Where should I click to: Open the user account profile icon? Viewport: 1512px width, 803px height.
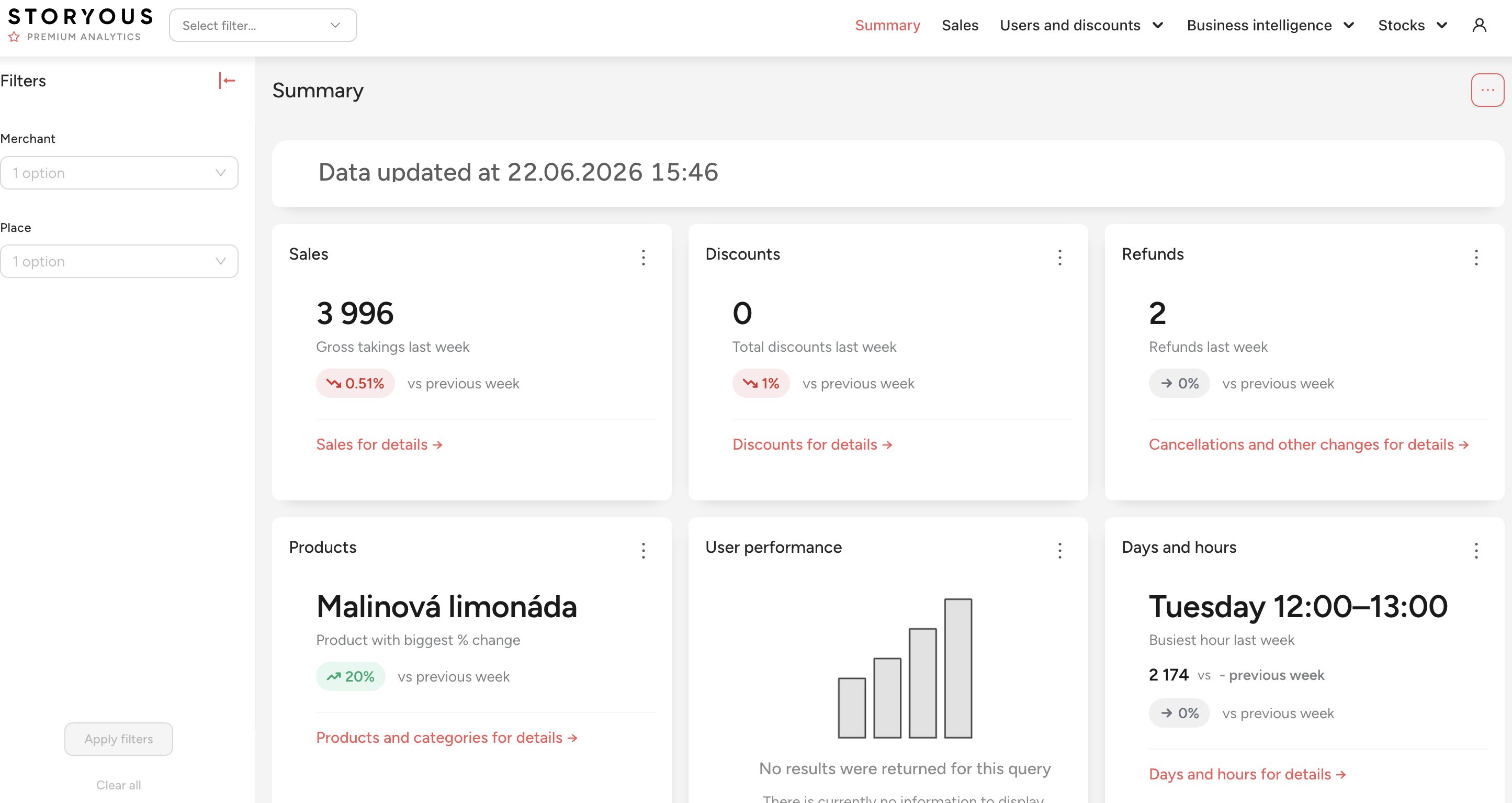1479,25
